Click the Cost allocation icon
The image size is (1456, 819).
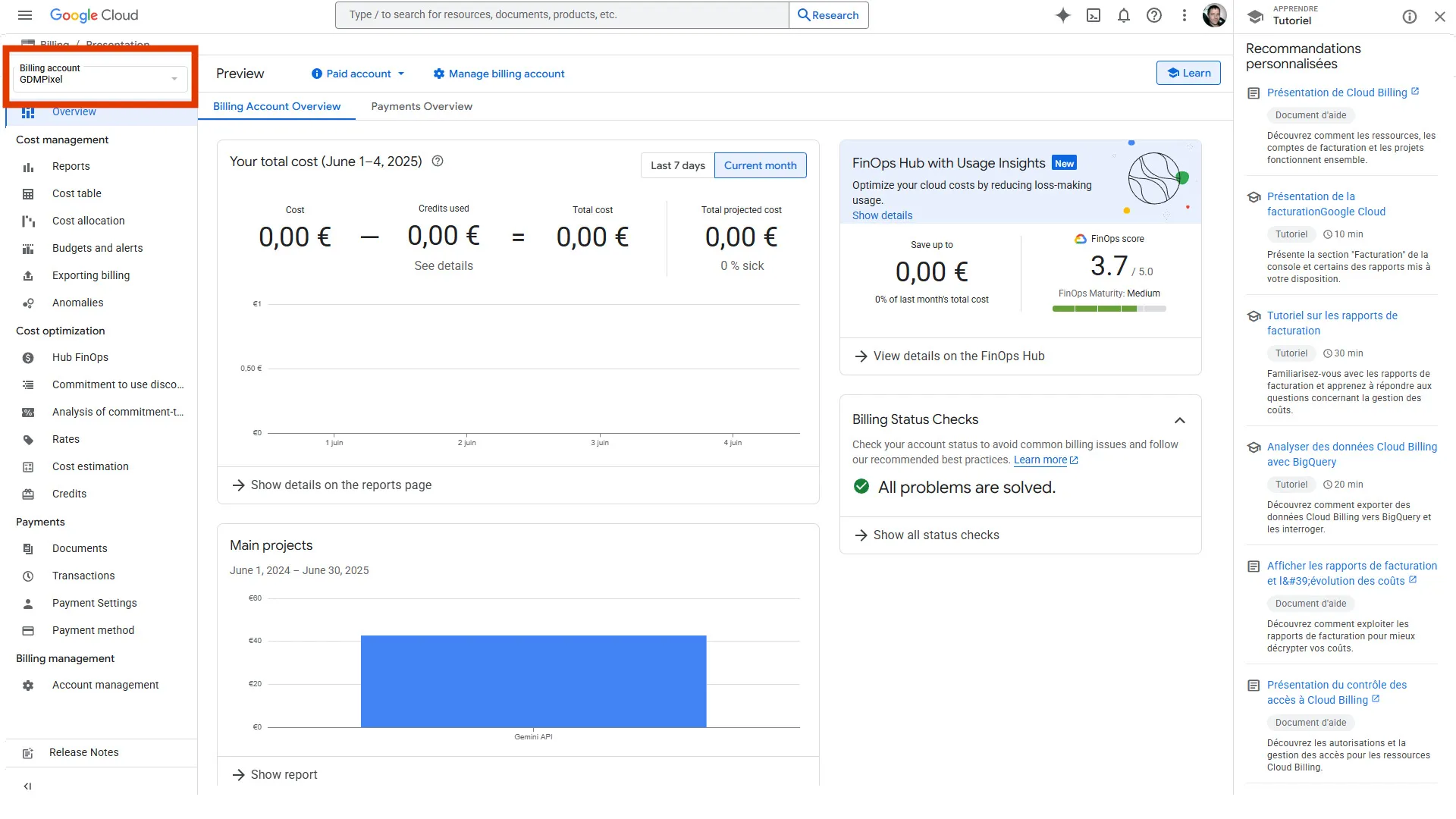click(x=28, y=221)
